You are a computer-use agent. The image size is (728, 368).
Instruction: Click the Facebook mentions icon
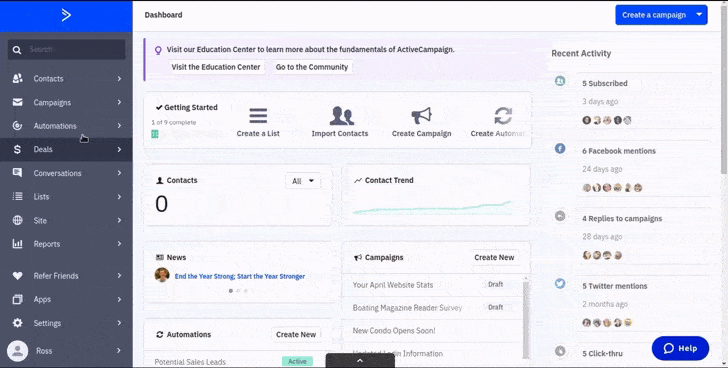click(560, 148)
